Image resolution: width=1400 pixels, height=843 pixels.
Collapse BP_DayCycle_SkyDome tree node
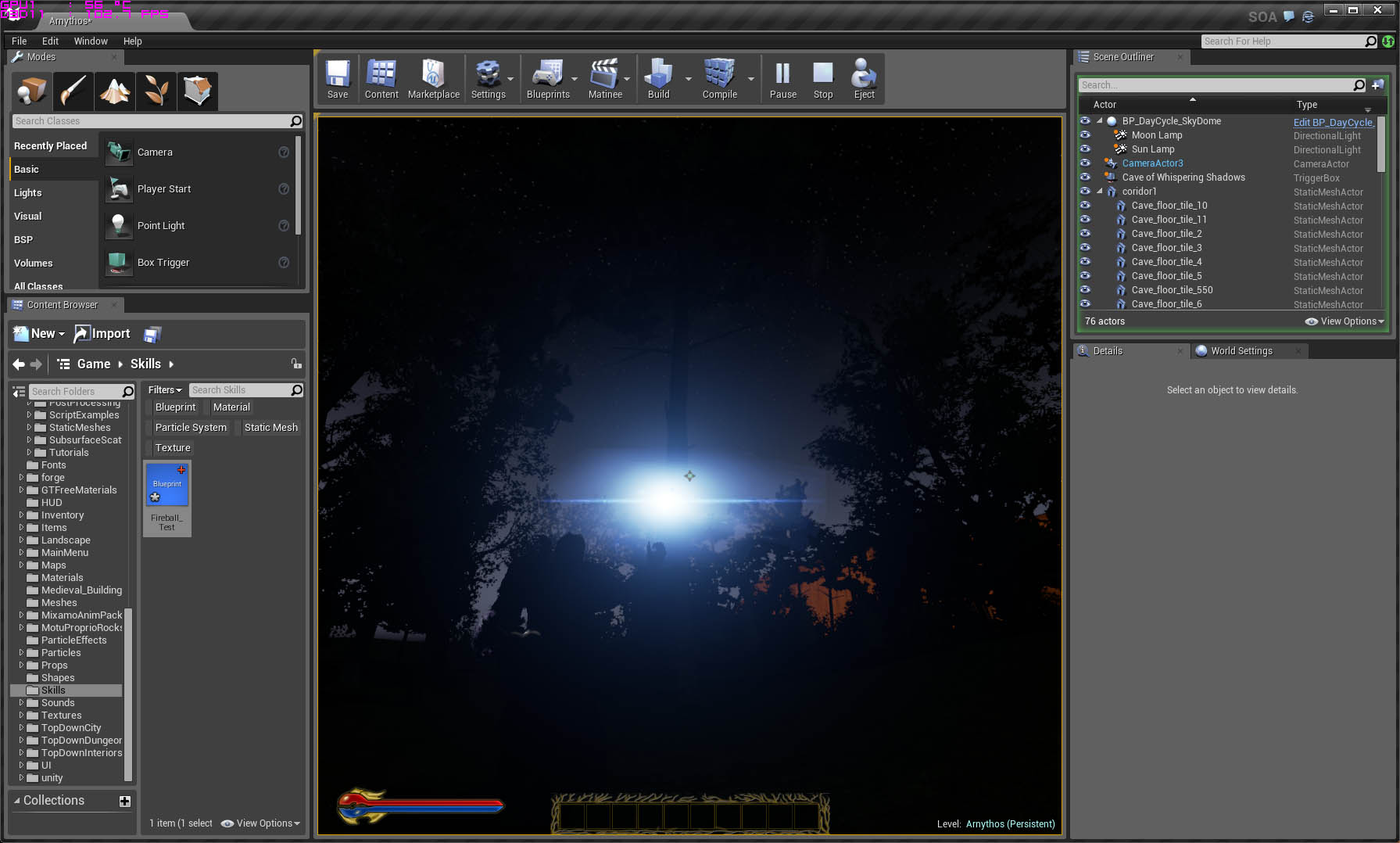click(x=1100, y=121)
